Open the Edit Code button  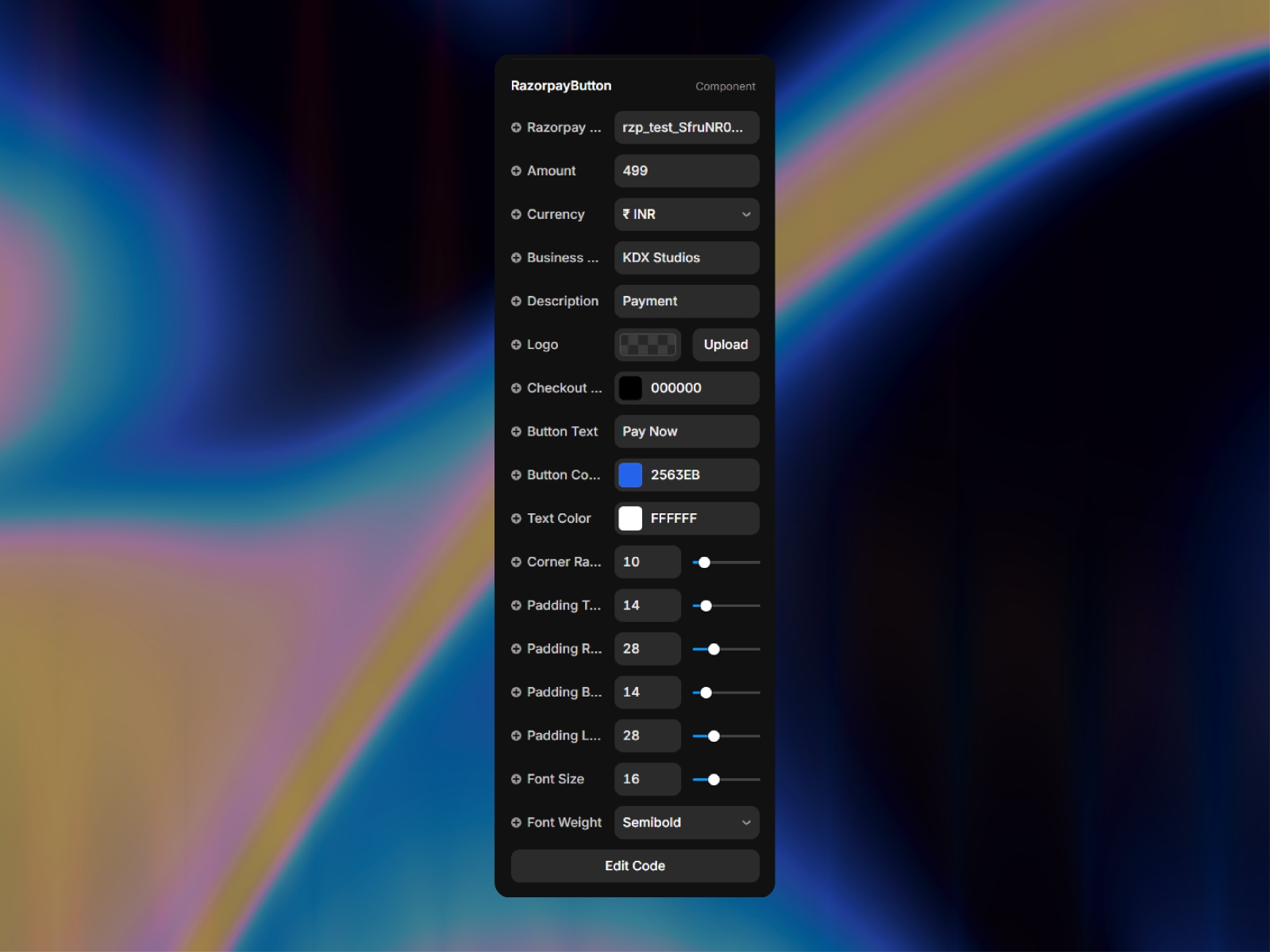[635, 866]
